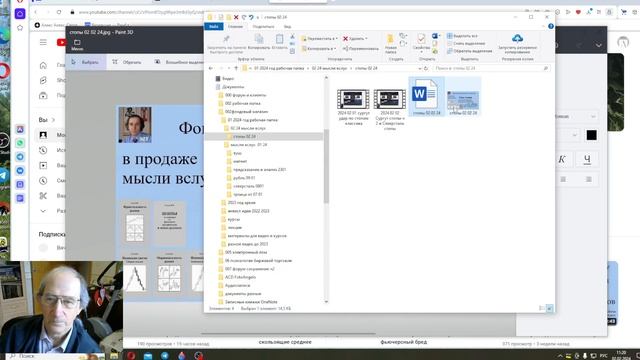
Task: Click the red X in Explorer quick access toolbar
Action: [x=236, y=17]
